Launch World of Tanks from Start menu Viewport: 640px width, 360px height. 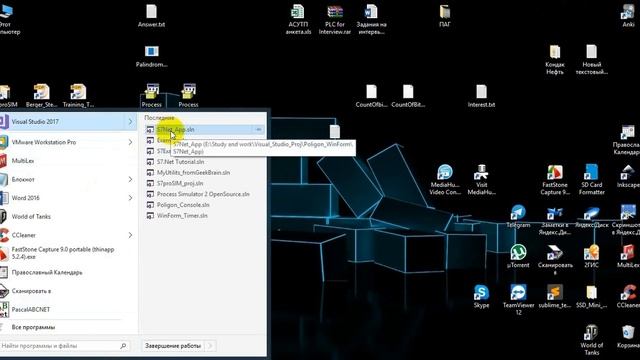(68, 216)
